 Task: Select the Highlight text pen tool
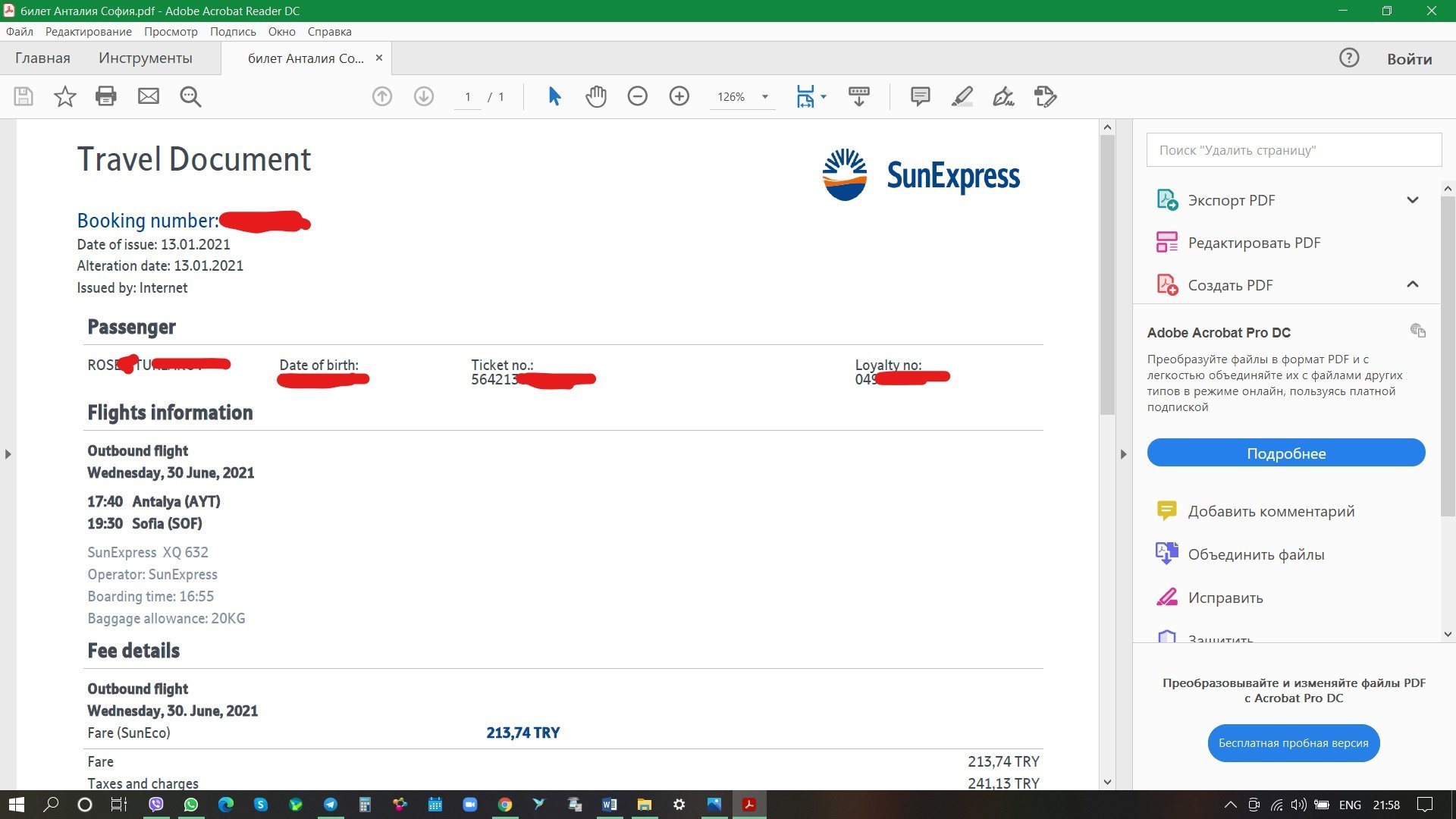pos(962,96)
